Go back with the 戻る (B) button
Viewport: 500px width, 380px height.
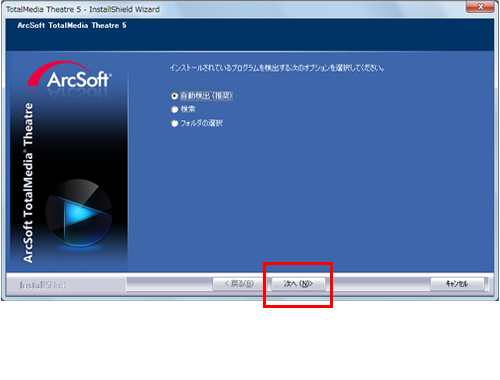(x=239, y=284)
